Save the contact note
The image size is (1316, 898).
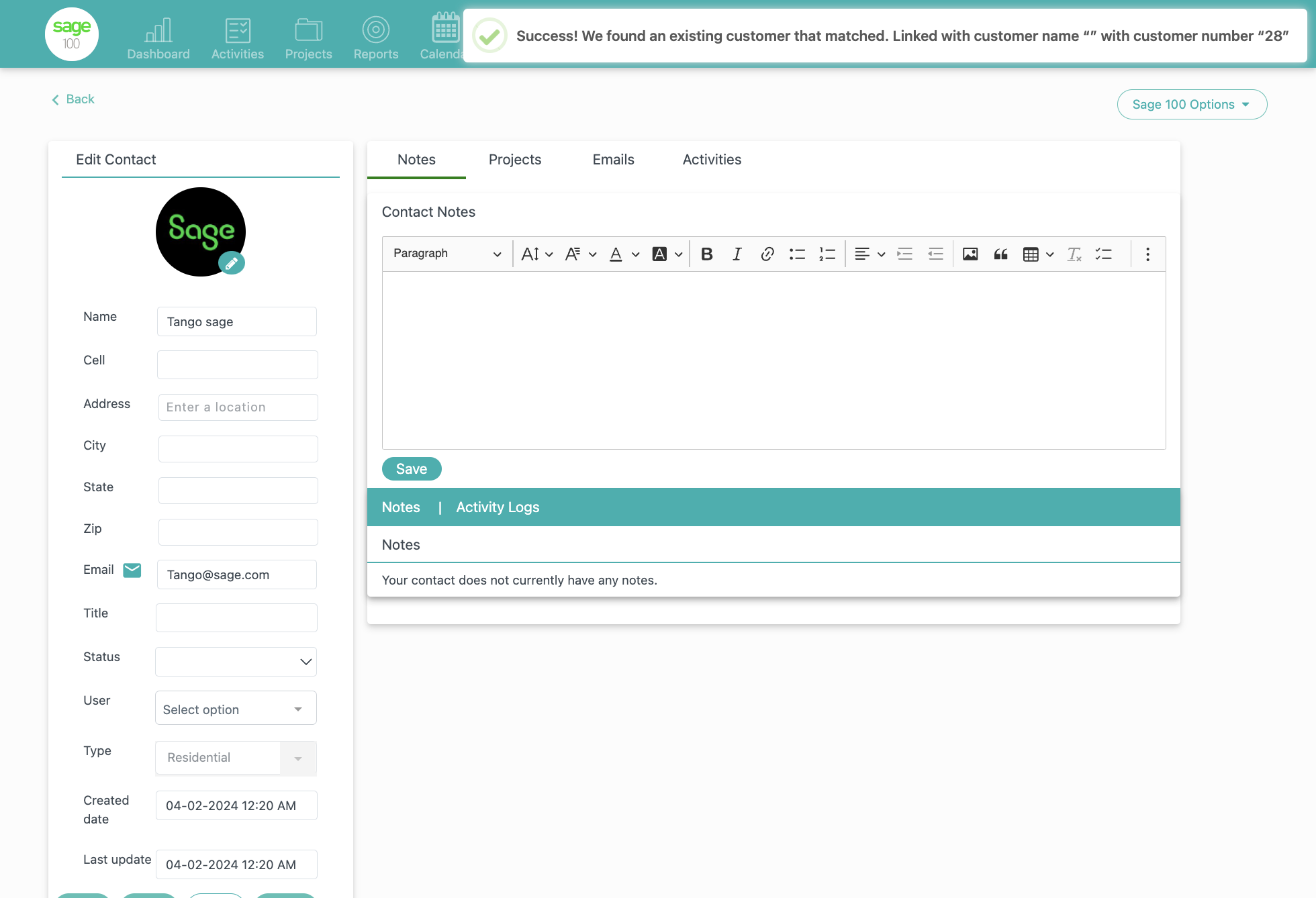[412, 468]
